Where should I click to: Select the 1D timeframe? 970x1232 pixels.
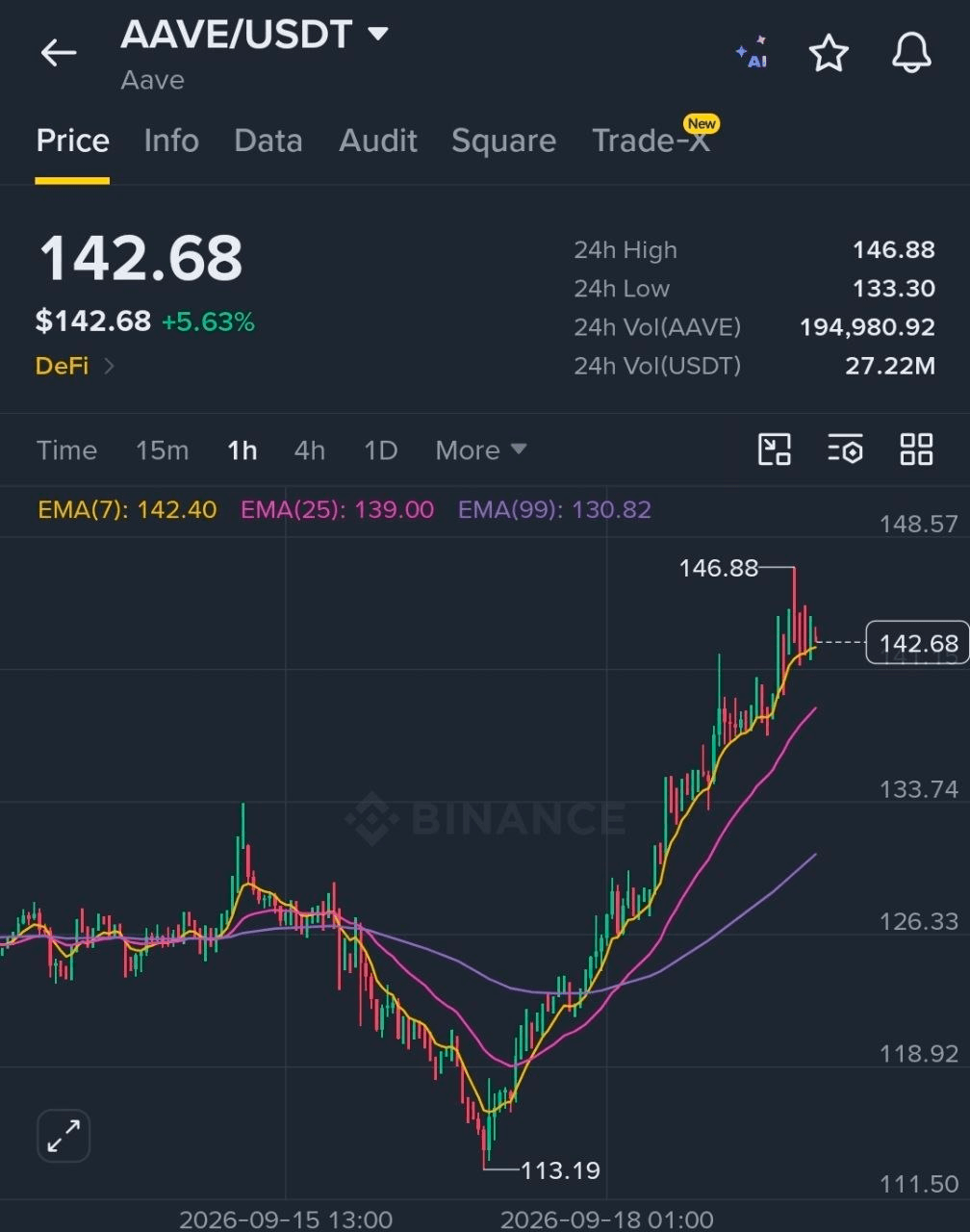(x=381, y=450)
